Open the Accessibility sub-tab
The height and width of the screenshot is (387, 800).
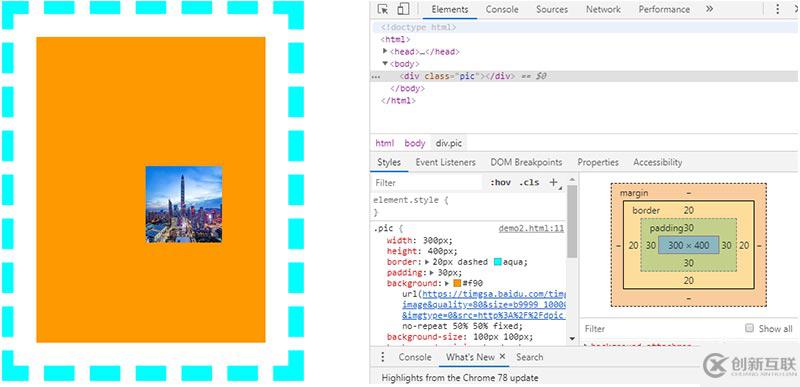pyautogui.click(x=658, y=162)
